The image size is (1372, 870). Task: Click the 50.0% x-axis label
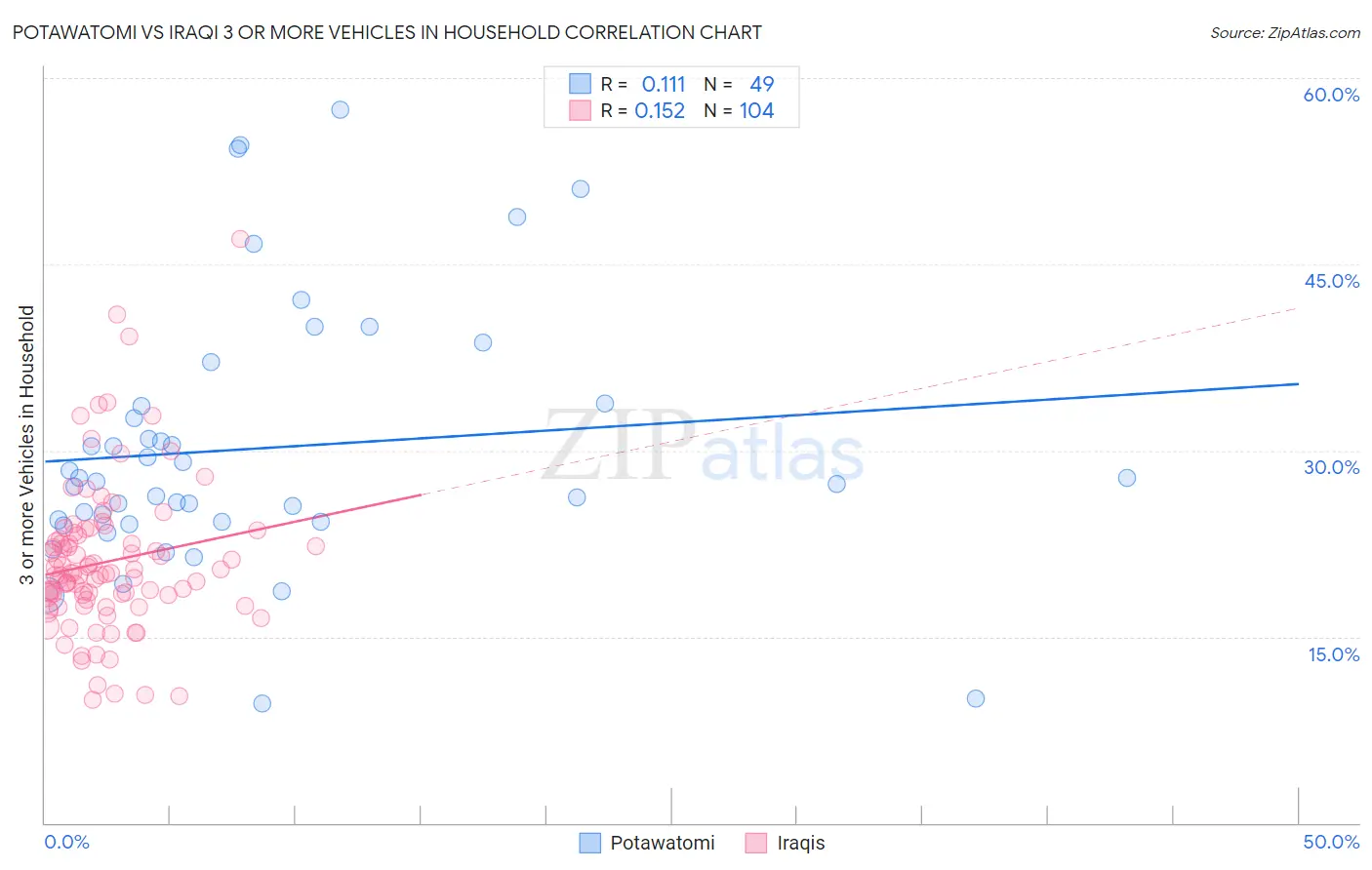(1331, 842)
